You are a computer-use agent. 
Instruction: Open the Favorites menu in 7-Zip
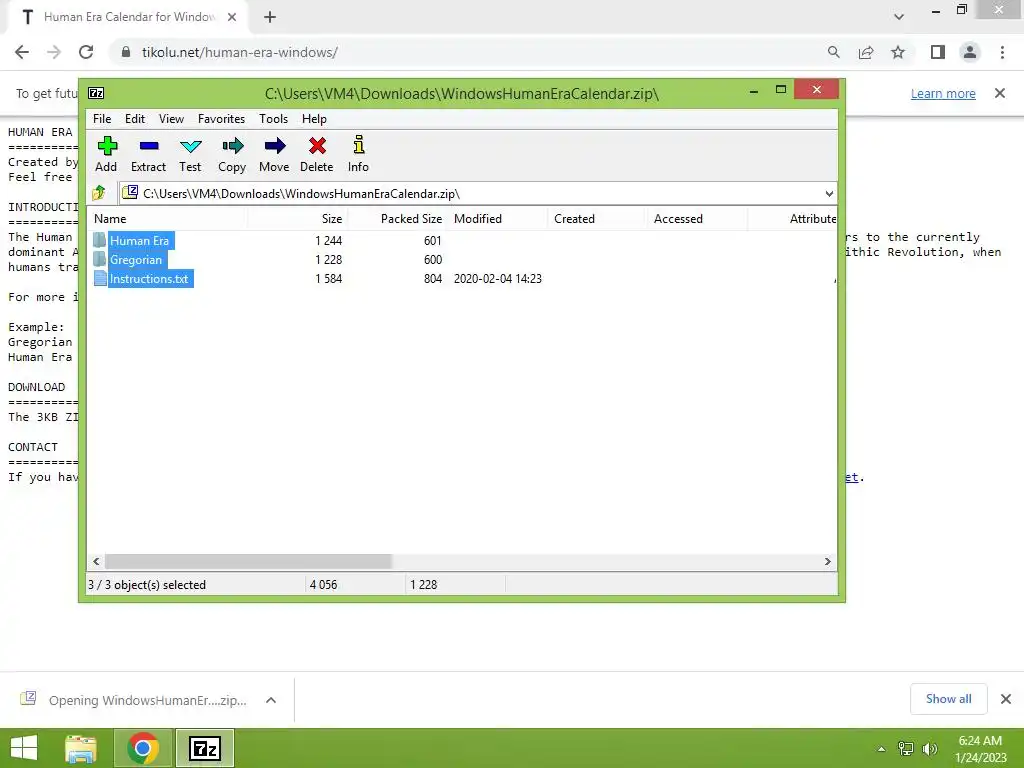[x=221, y=119]
